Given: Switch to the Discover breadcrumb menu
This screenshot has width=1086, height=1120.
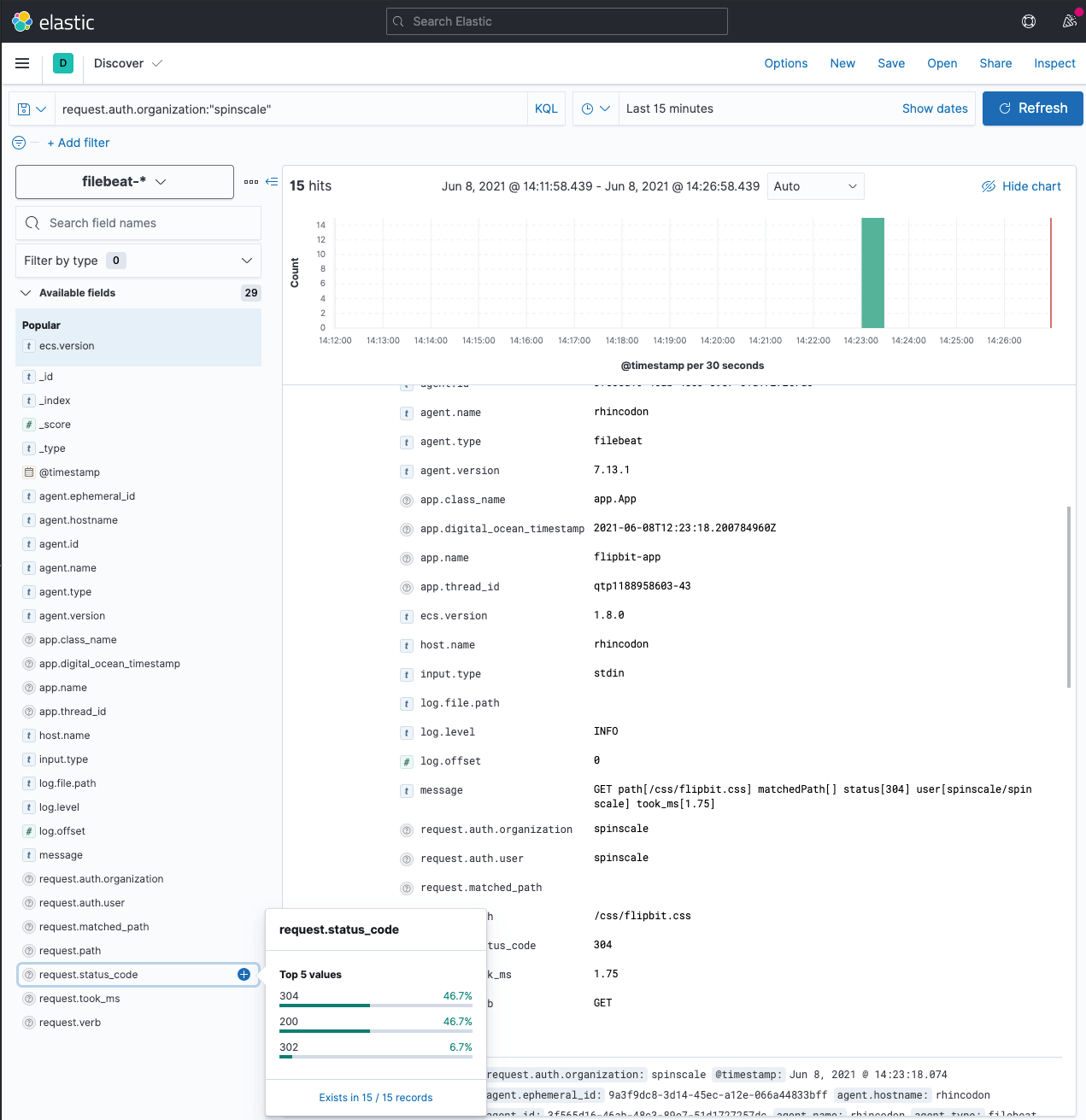Looking at the screenshot, I should click(127, 63).
